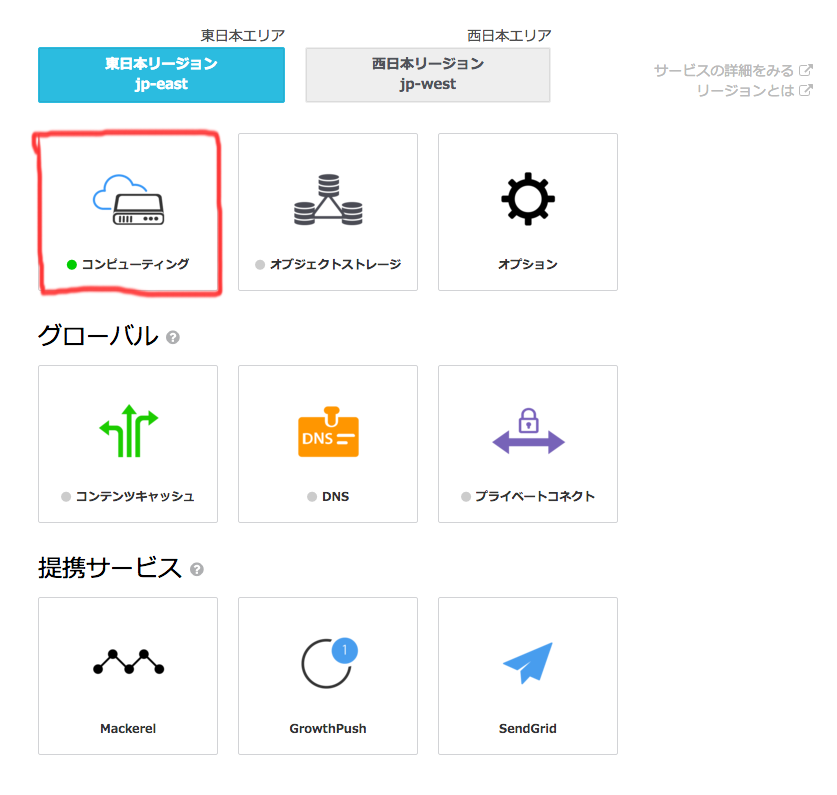
Task: Click gray status dot beside オブジェクトストレージ
Action: (x=260, y=265)
